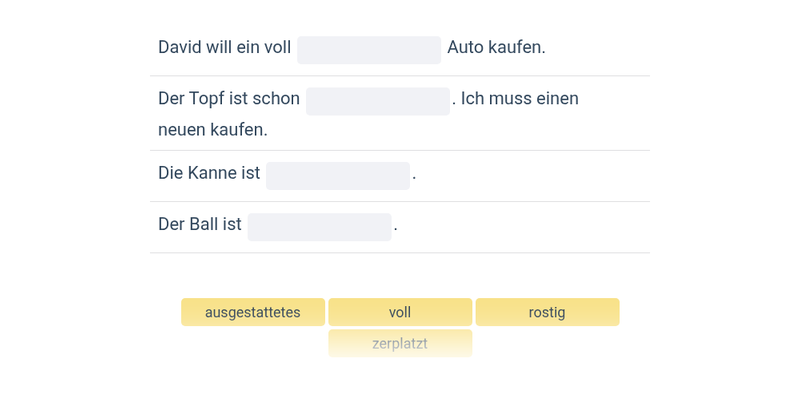800x400 pixels.
Task: Click the blank in the David sentence
Action: (x=369, y=50)
